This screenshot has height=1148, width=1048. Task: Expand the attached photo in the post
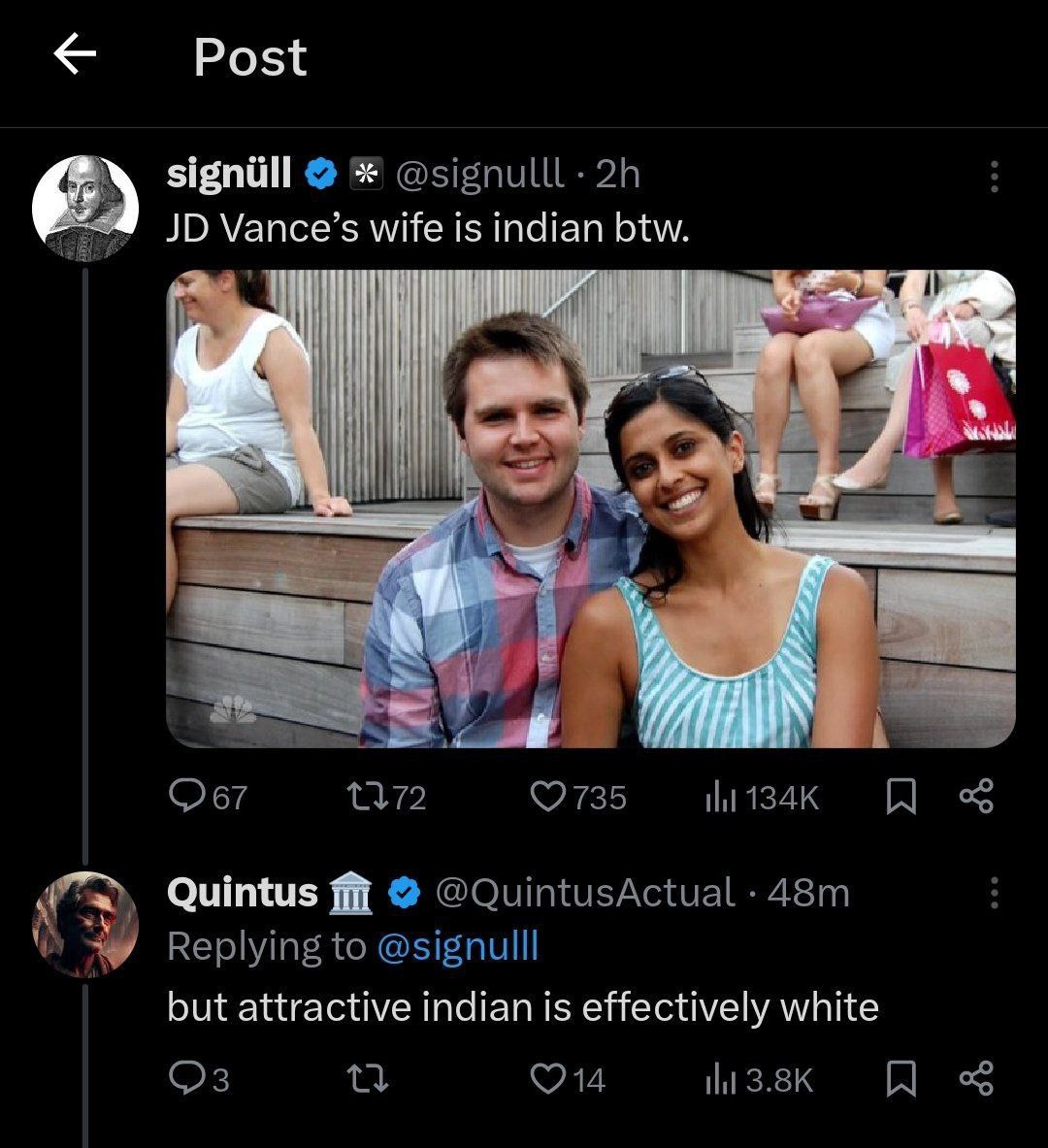[x=590, y=508]
